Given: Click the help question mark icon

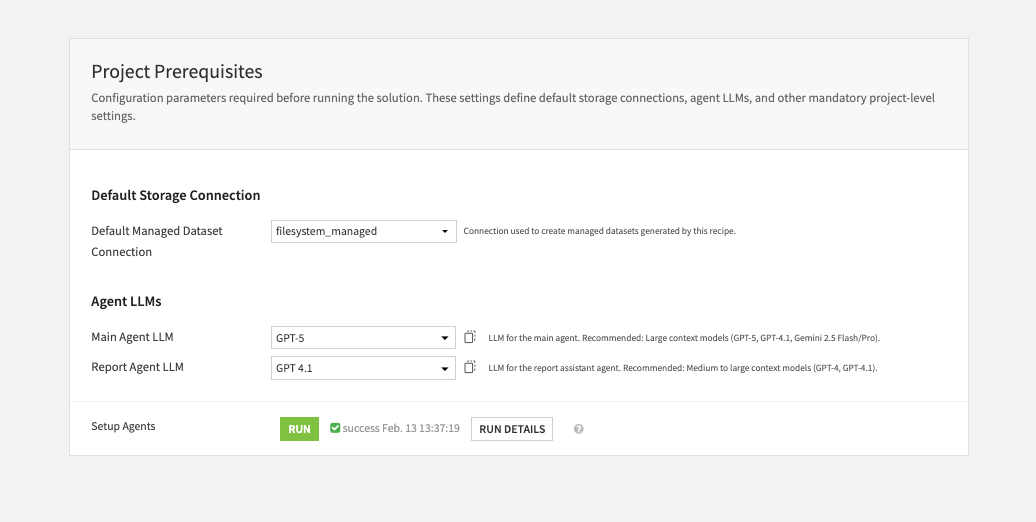Looking at the screenshot, I should (x=579, y=429).
